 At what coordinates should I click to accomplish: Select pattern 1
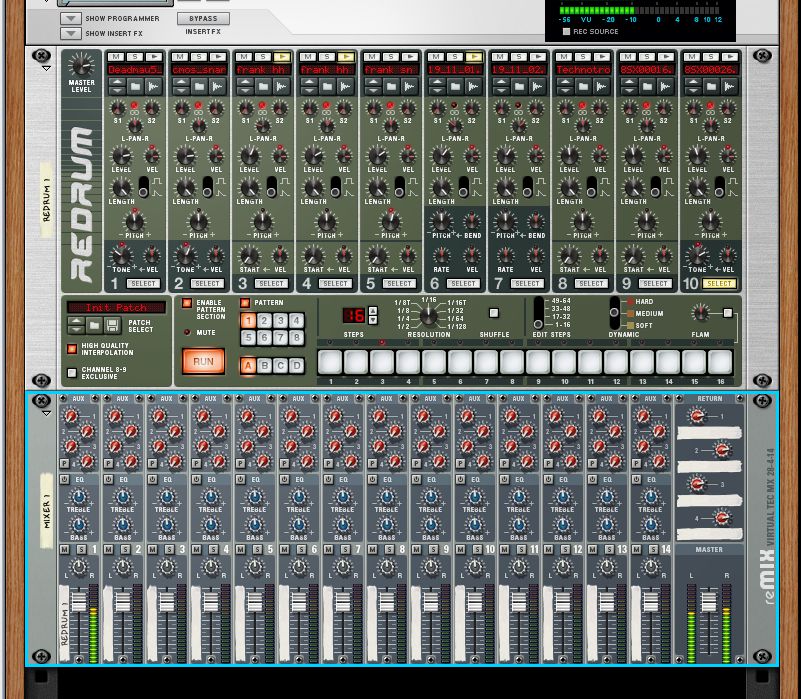[248, 320]
